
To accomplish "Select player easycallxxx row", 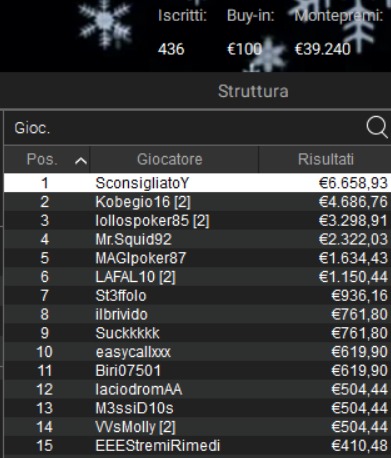I will [x=197, y=351].
